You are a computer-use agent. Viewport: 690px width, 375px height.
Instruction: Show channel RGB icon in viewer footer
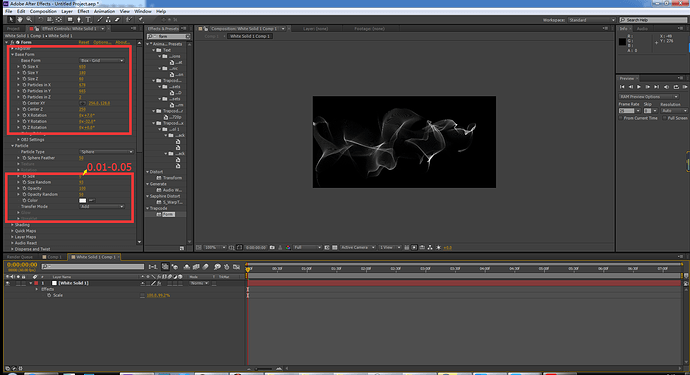tap(288, 247)
